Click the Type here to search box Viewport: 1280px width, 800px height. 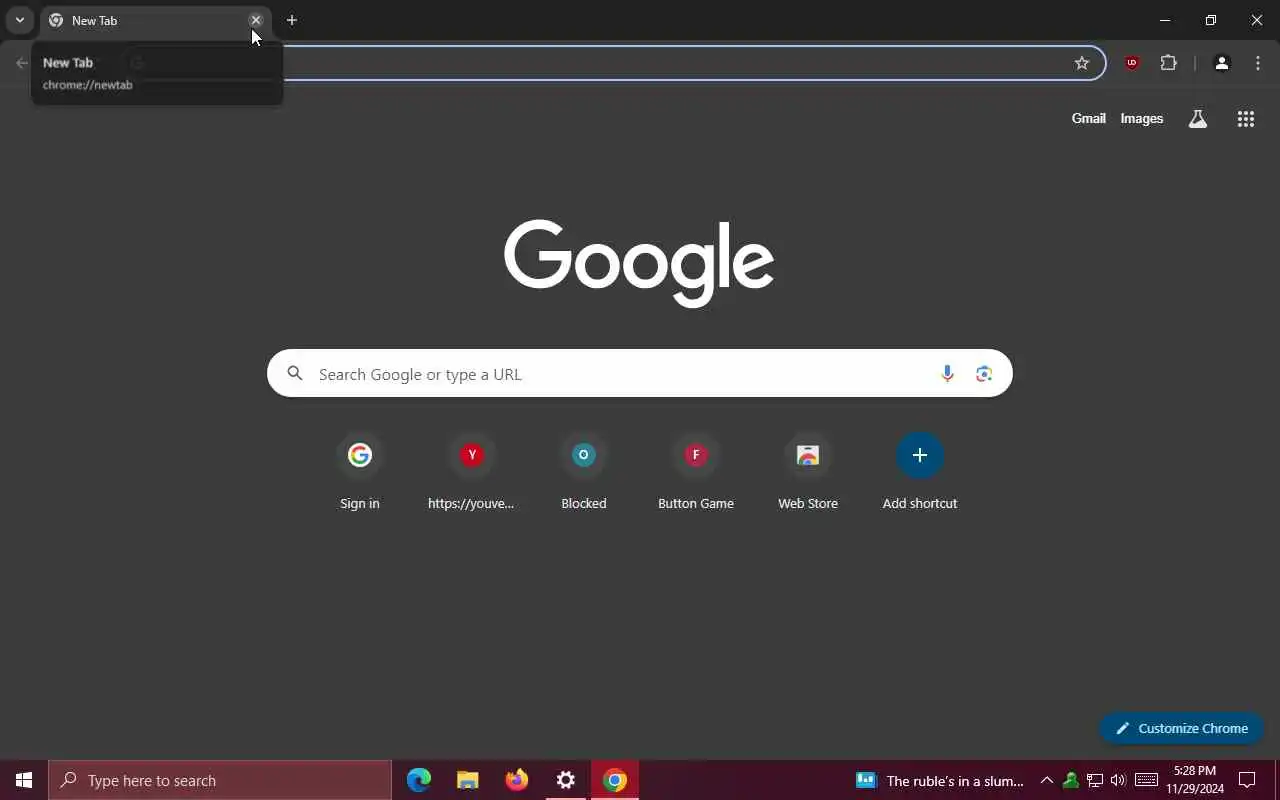pos(220,780)
